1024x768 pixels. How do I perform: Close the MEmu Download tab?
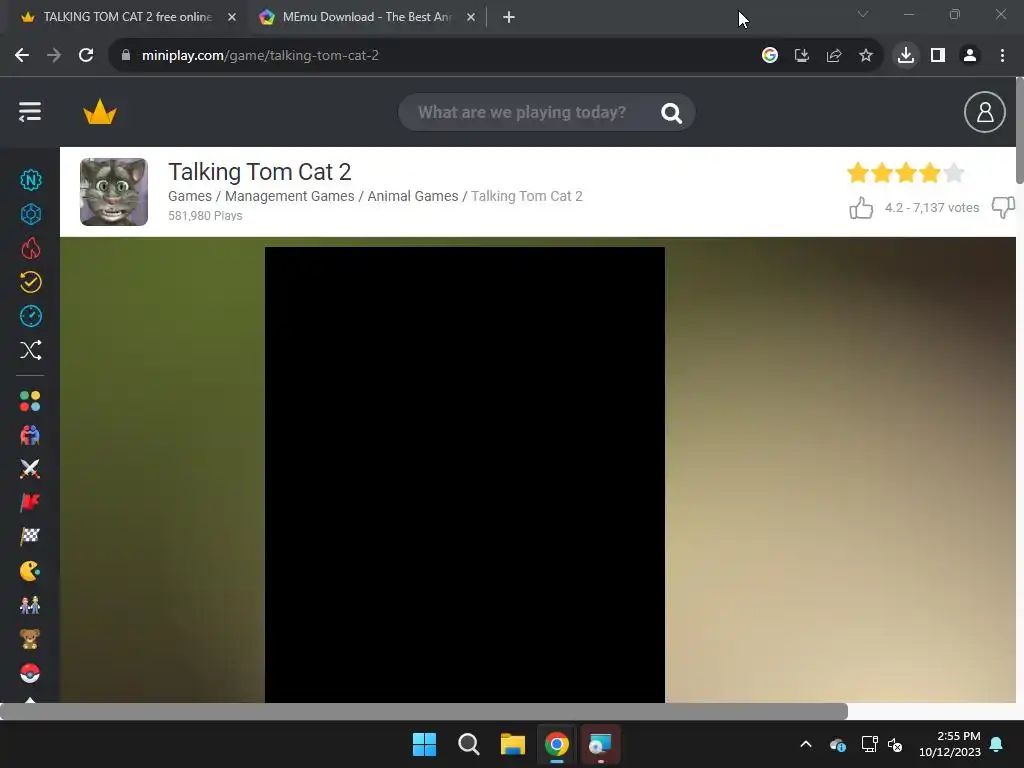tap(471, 17)
